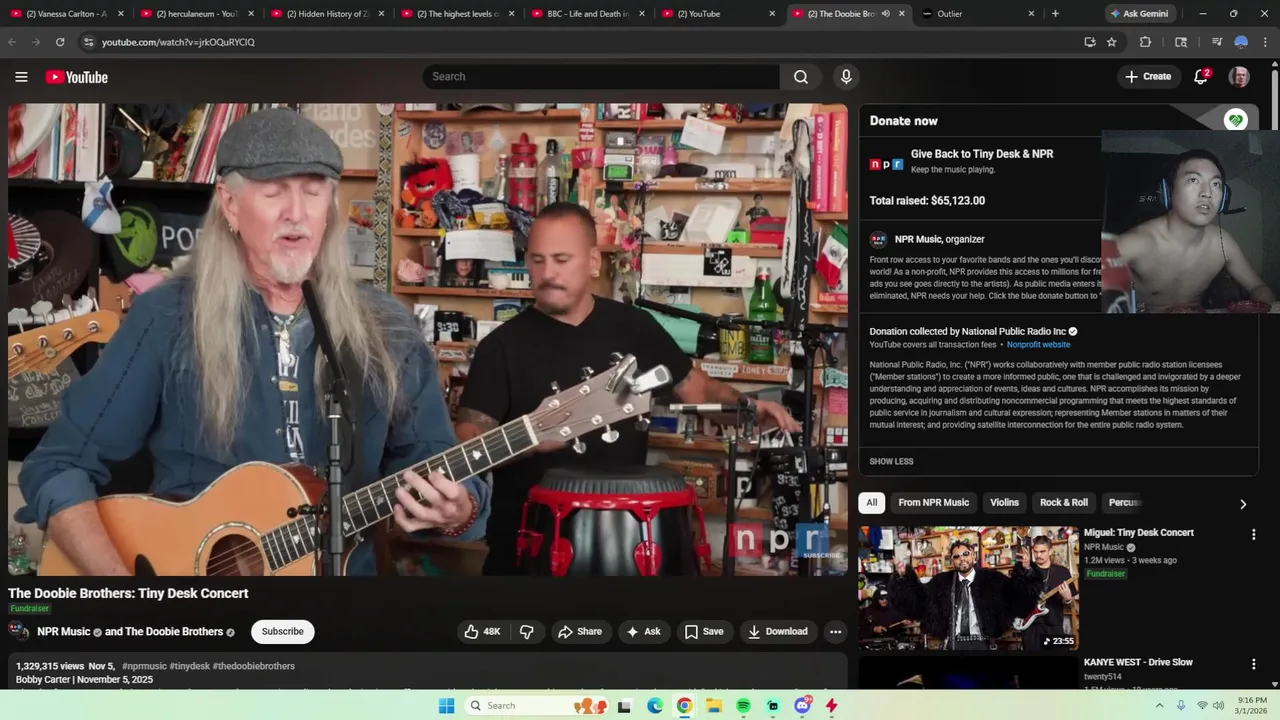The width and height of the screenshot is (1280, 720).
Task: Switch to The highest levels tab
Action: pos(456,14)
